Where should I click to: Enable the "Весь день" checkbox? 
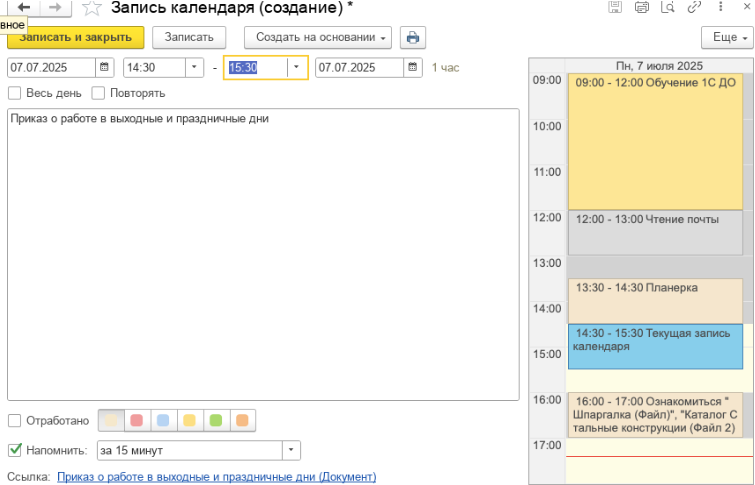click(15, 93)
